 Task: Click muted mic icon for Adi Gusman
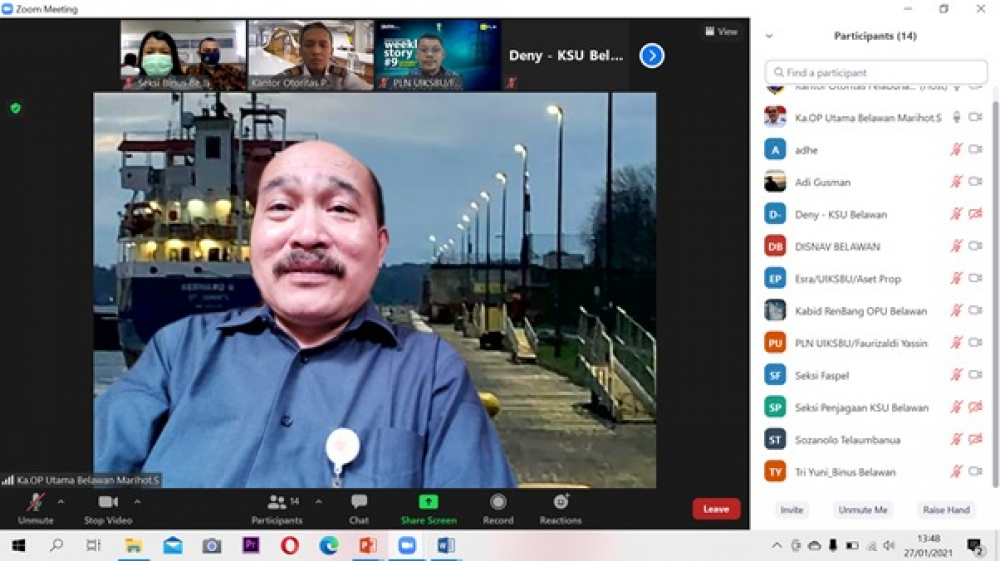click(956, 182)
